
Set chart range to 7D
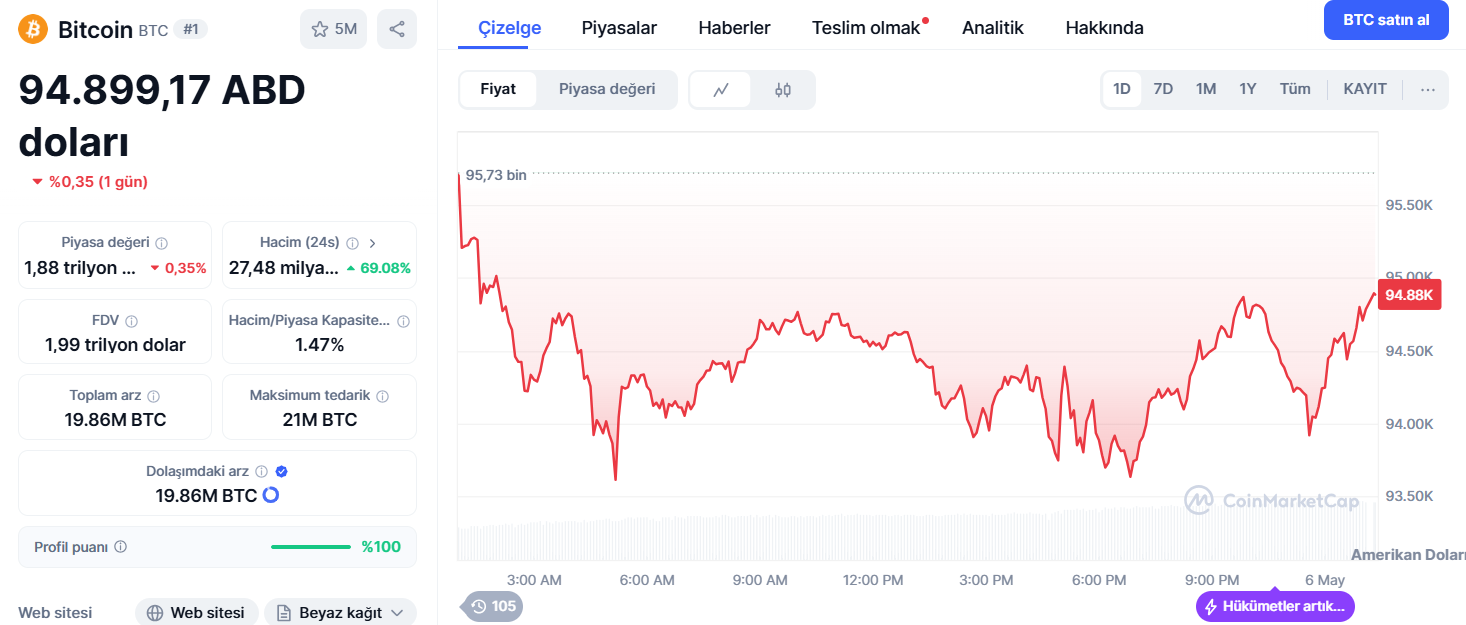pyautogui.click(x=1163, y=89)
